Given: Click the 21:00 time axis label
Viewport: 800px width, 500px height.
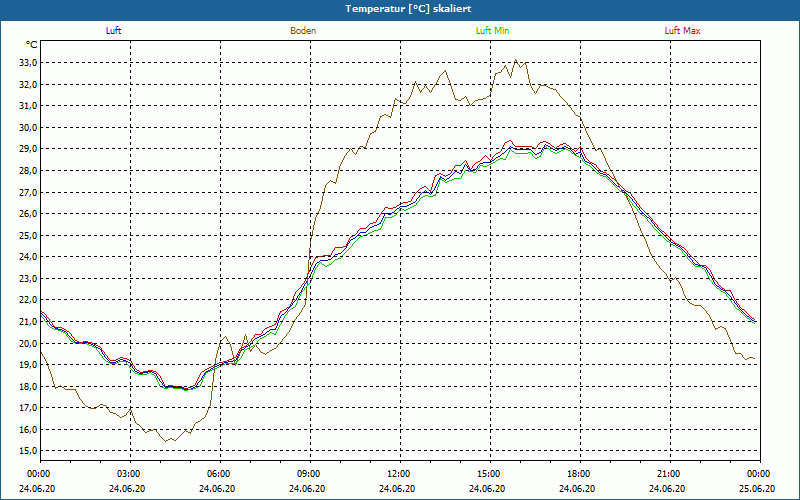Looking at the screenshot, I should pos(667,474).
